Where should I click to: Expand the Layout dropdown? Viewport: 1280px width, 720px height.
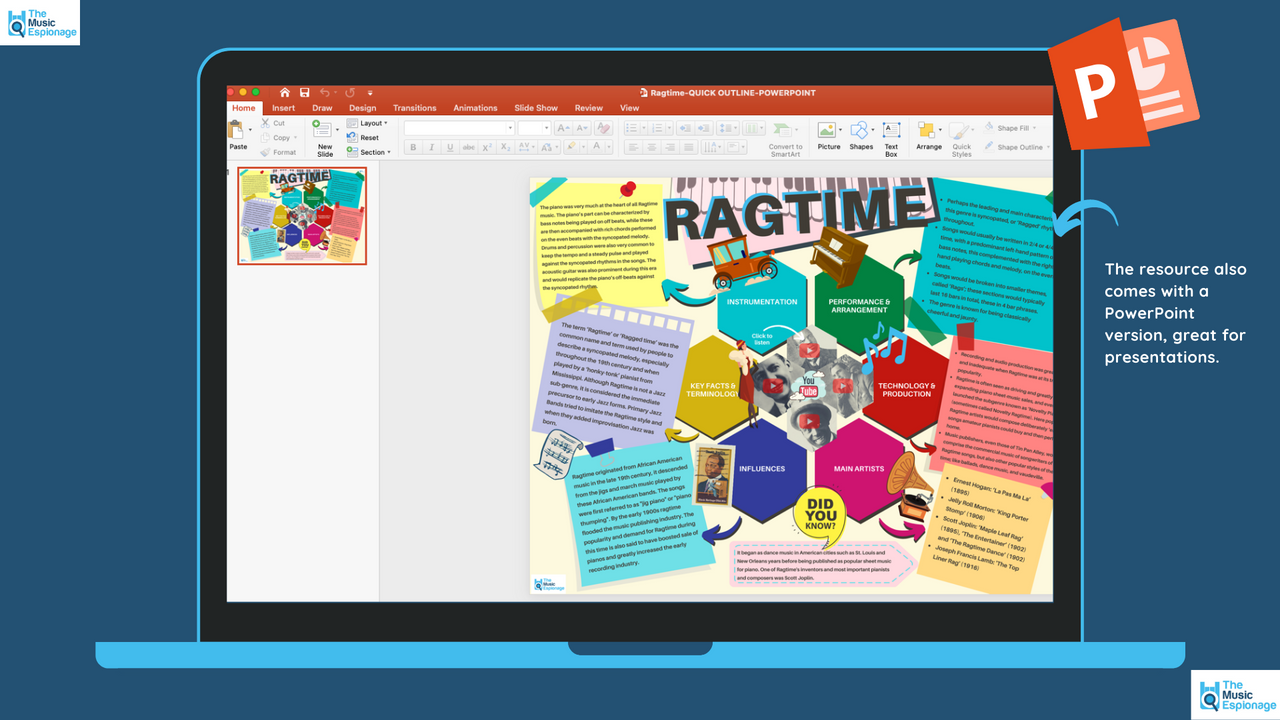368,123
